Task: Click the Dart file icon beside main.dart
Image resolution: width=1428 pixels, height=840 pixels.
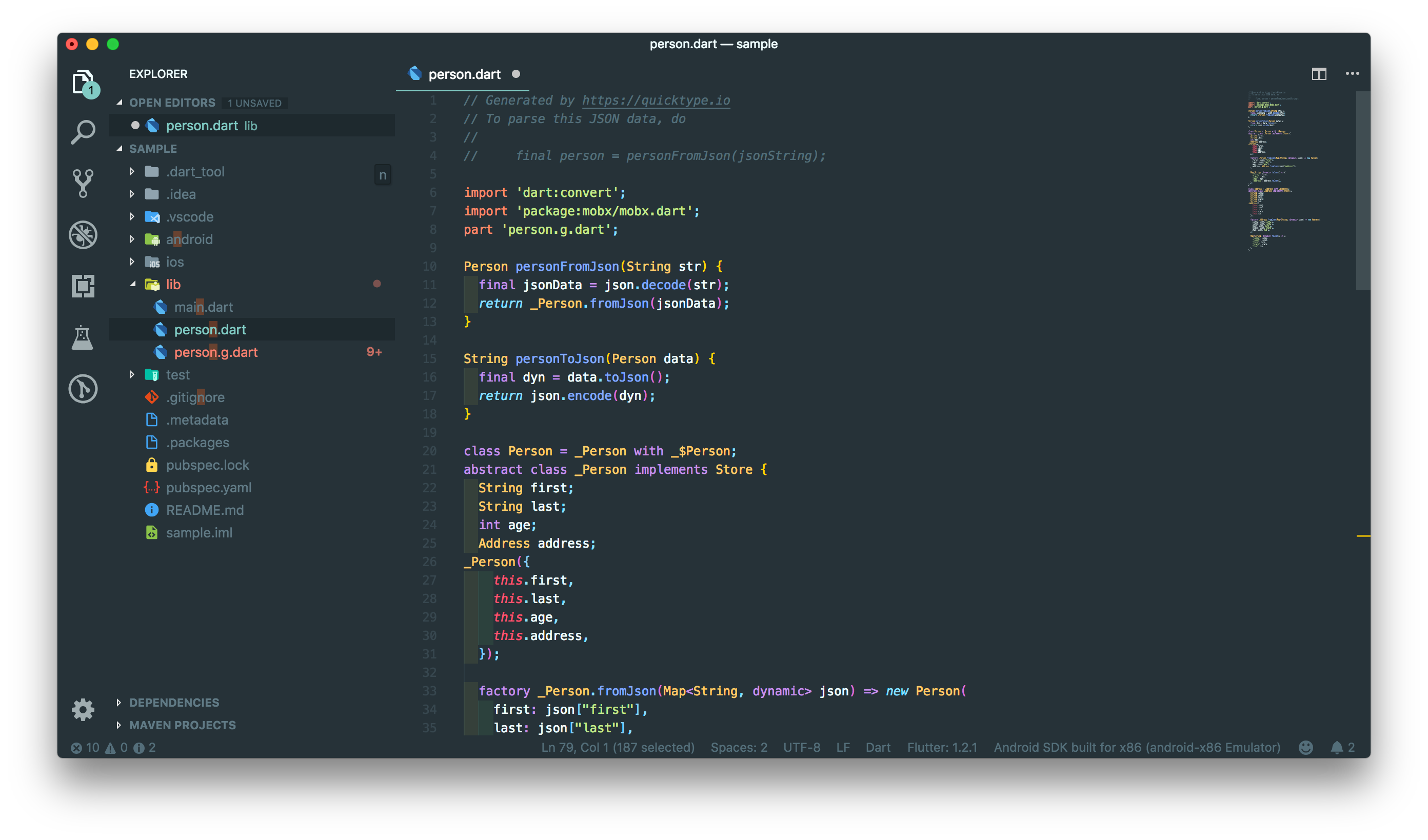Action: click(x=161, y=307)
